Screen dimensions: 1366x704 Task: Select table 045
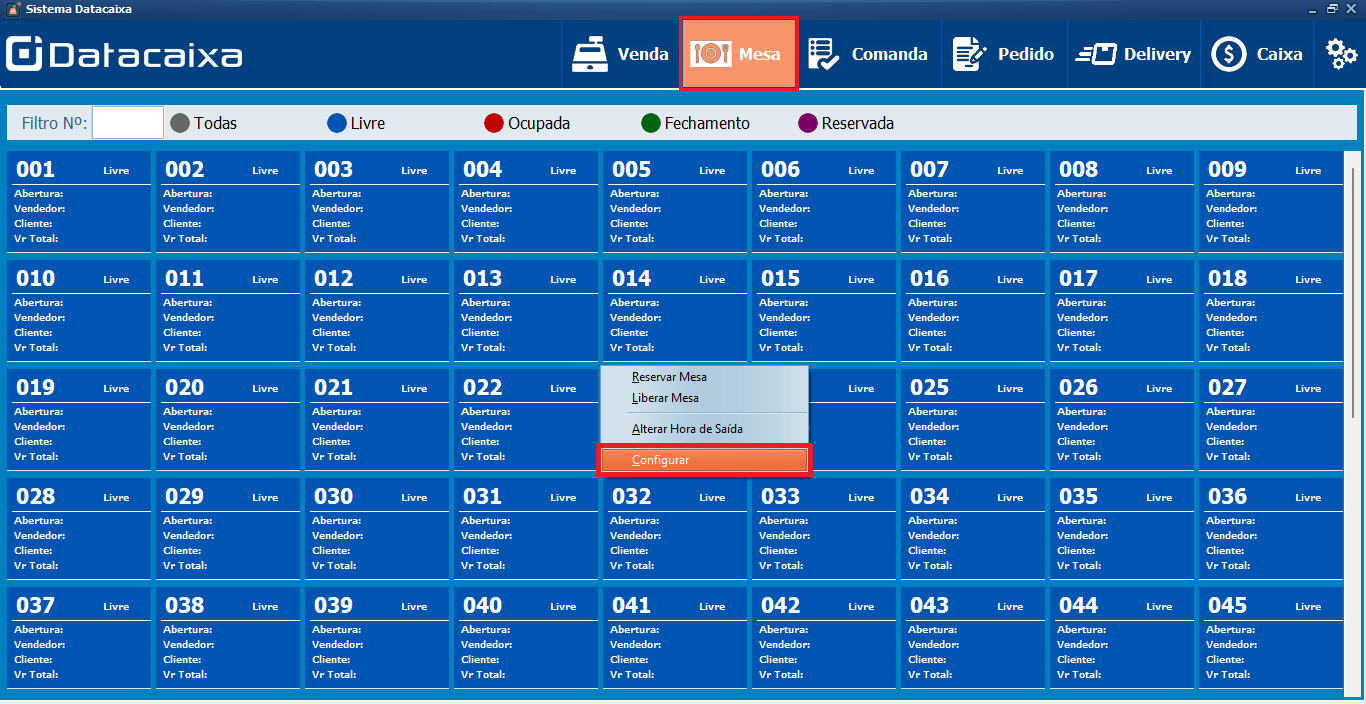coord(1270,637)
